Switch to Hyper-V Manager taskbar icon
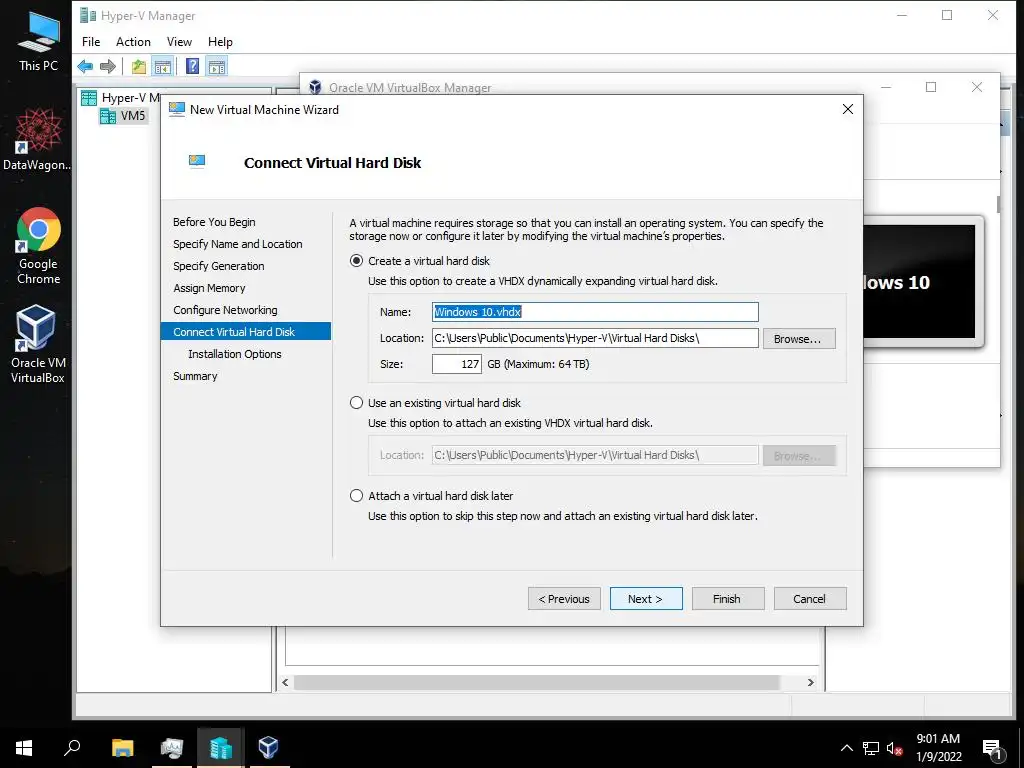Viewport: 1024px width, 768px height. (x=221, y=748)
